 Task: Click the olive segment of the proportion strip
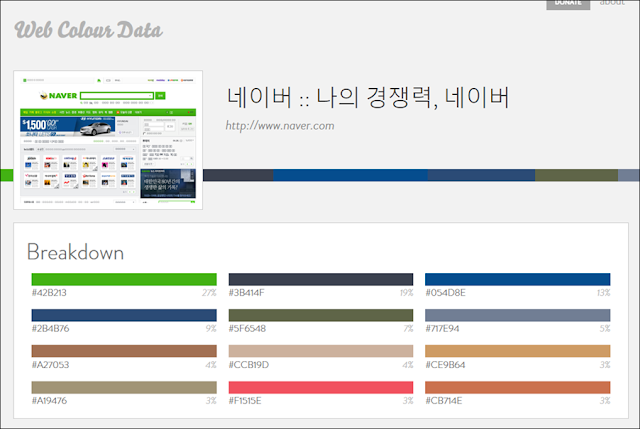[x=576, y=175]
